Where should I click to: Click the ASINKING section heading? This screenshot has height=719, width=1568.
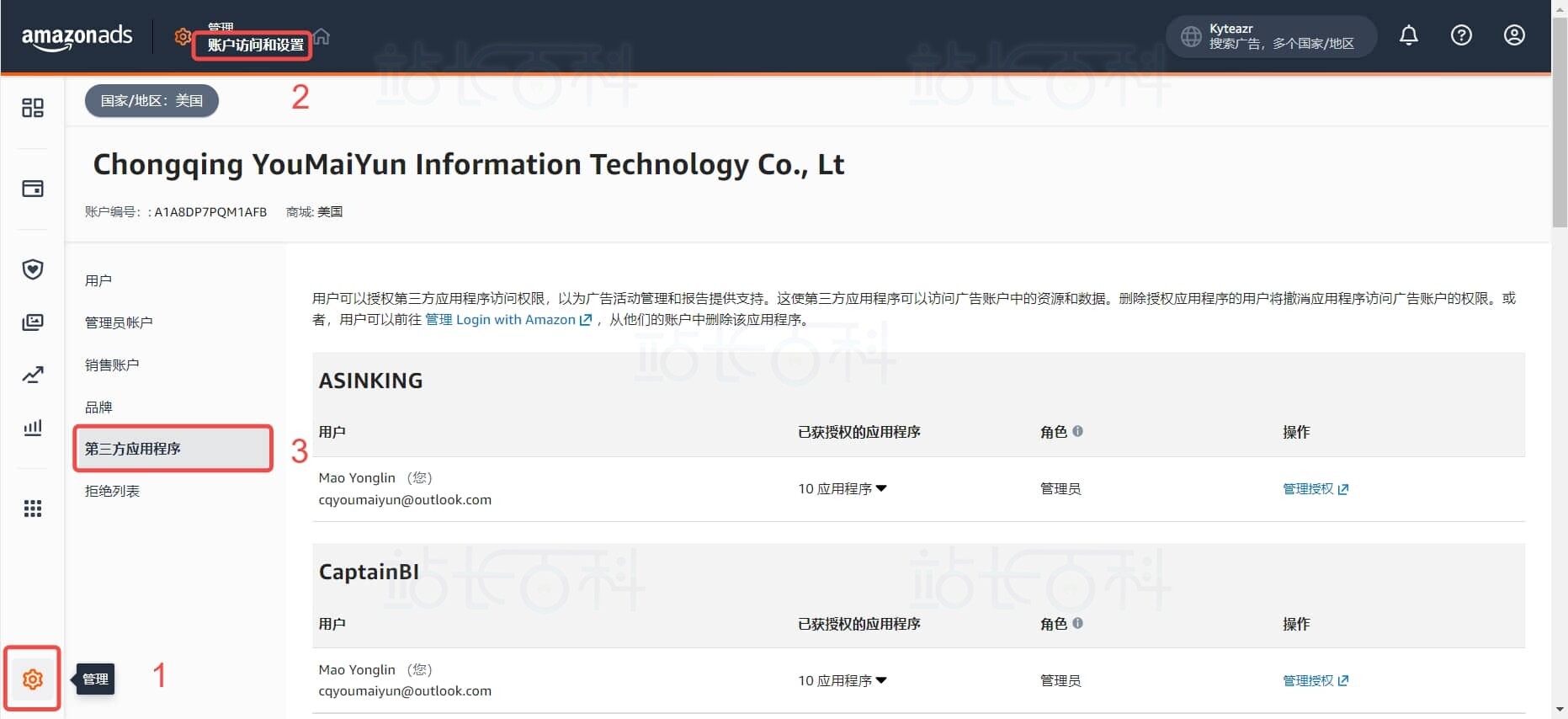[371, 381]
